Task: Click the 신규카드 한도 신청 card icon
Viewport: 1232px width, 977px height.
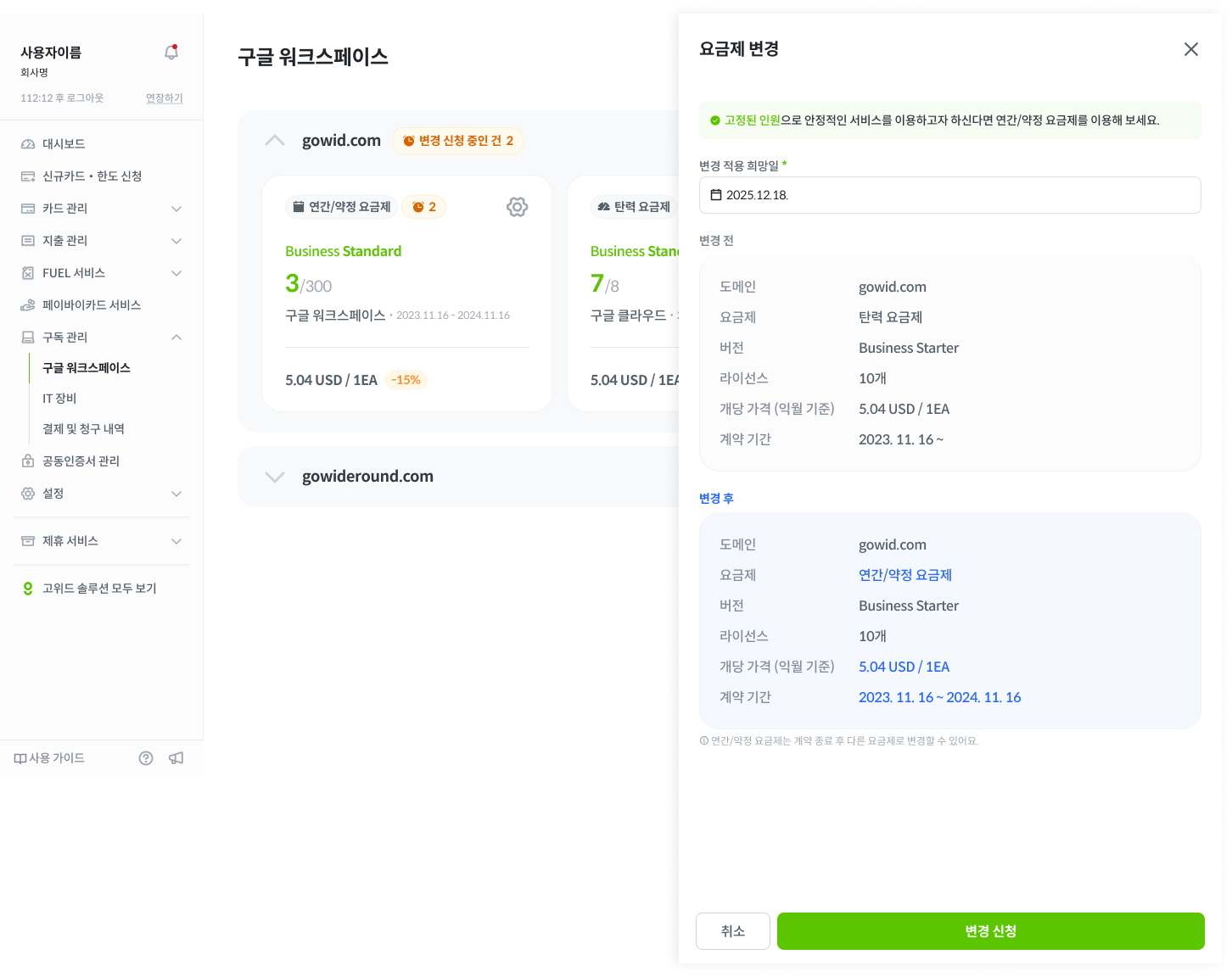Action: [28, 176]
